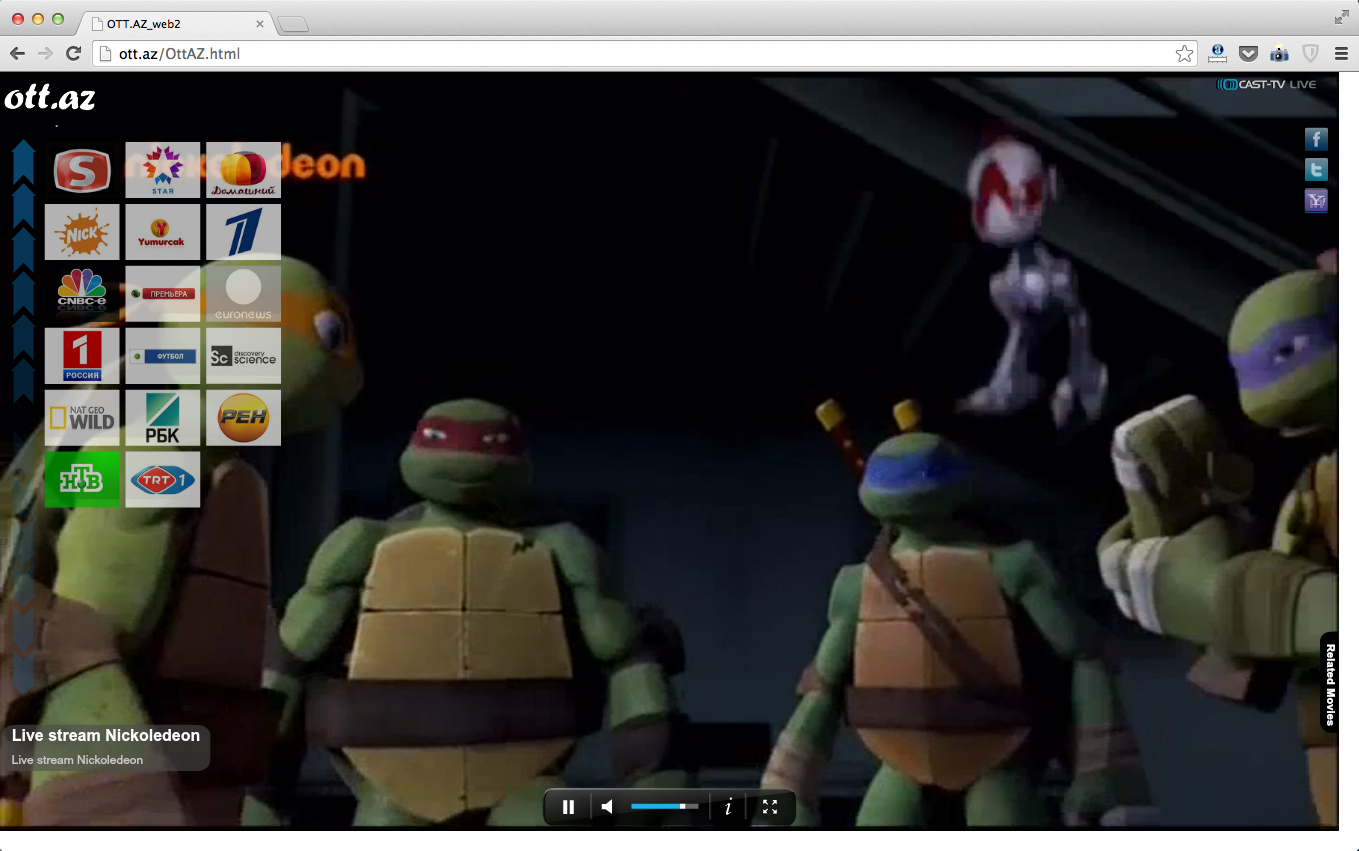This screenshot has height=851, width=1359.
Task: Switch to the euronews channel
Action: 243,294
